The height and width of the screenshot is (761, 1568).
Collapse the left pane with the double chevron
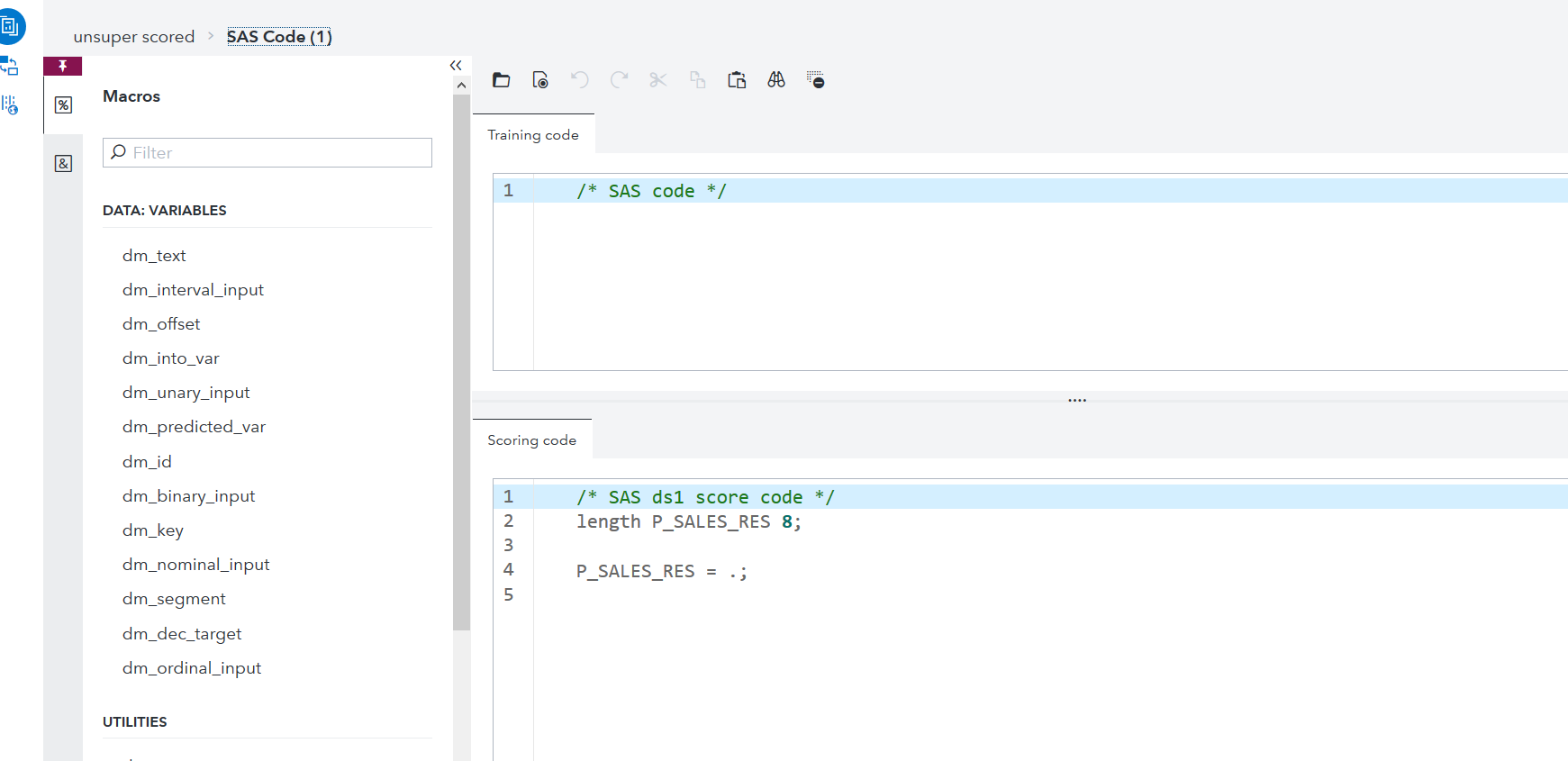(456, 66)
